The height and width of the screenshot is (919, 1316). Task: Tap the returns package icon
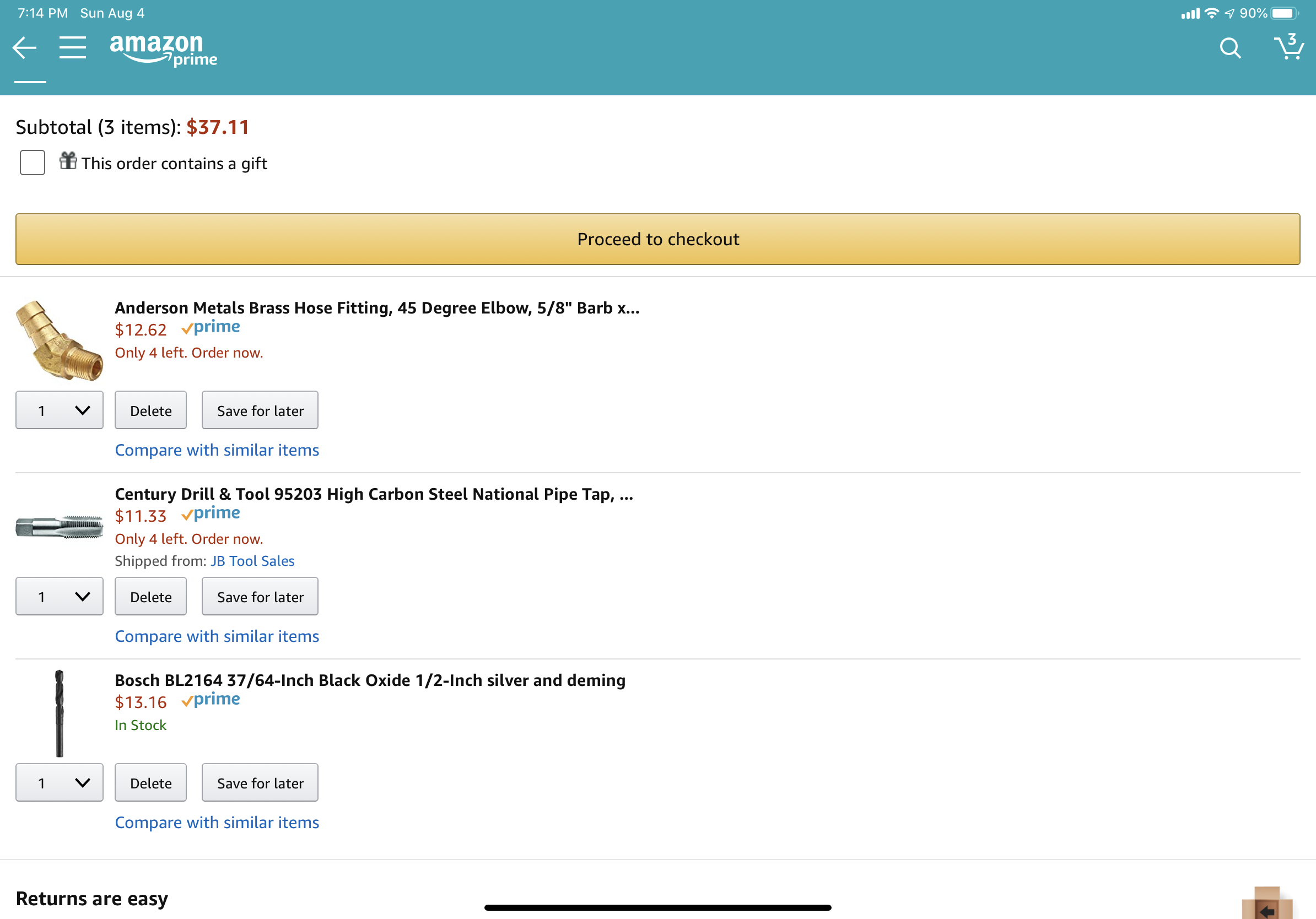1267,904
